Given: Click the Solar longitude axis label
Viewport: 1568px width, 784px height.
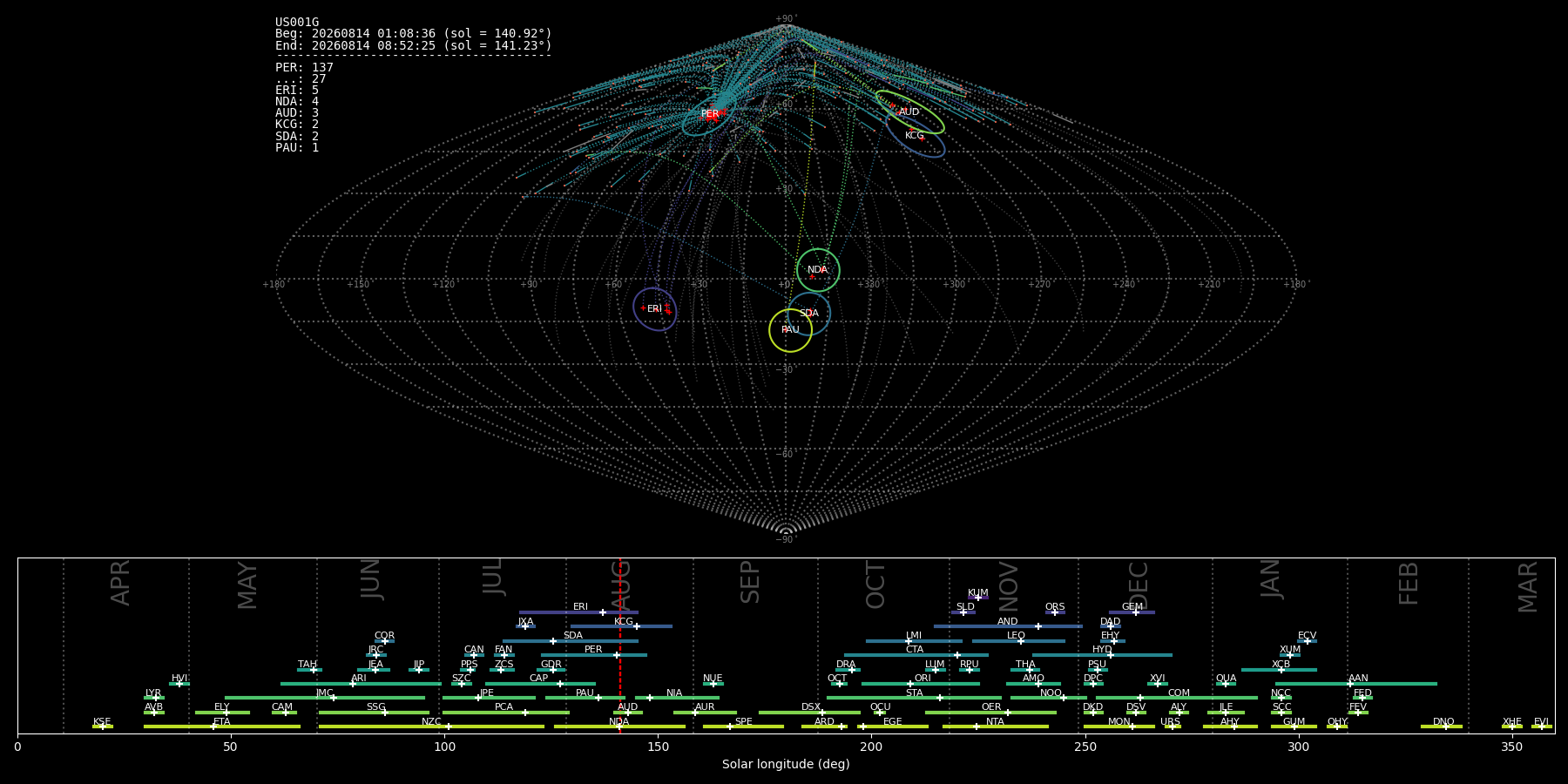Looking at the screenshot, I should click(x=786, y=764).
